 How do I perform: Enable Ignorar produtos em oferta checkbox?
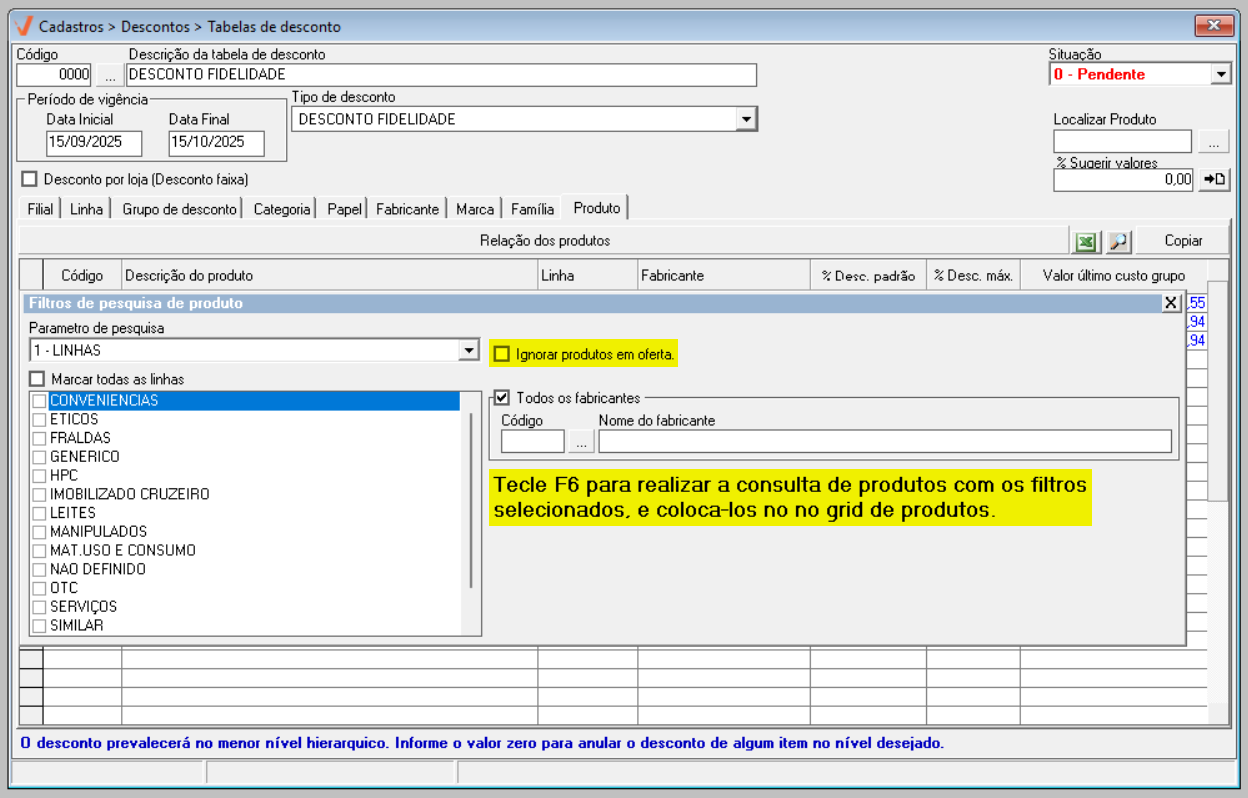(502, 354)
